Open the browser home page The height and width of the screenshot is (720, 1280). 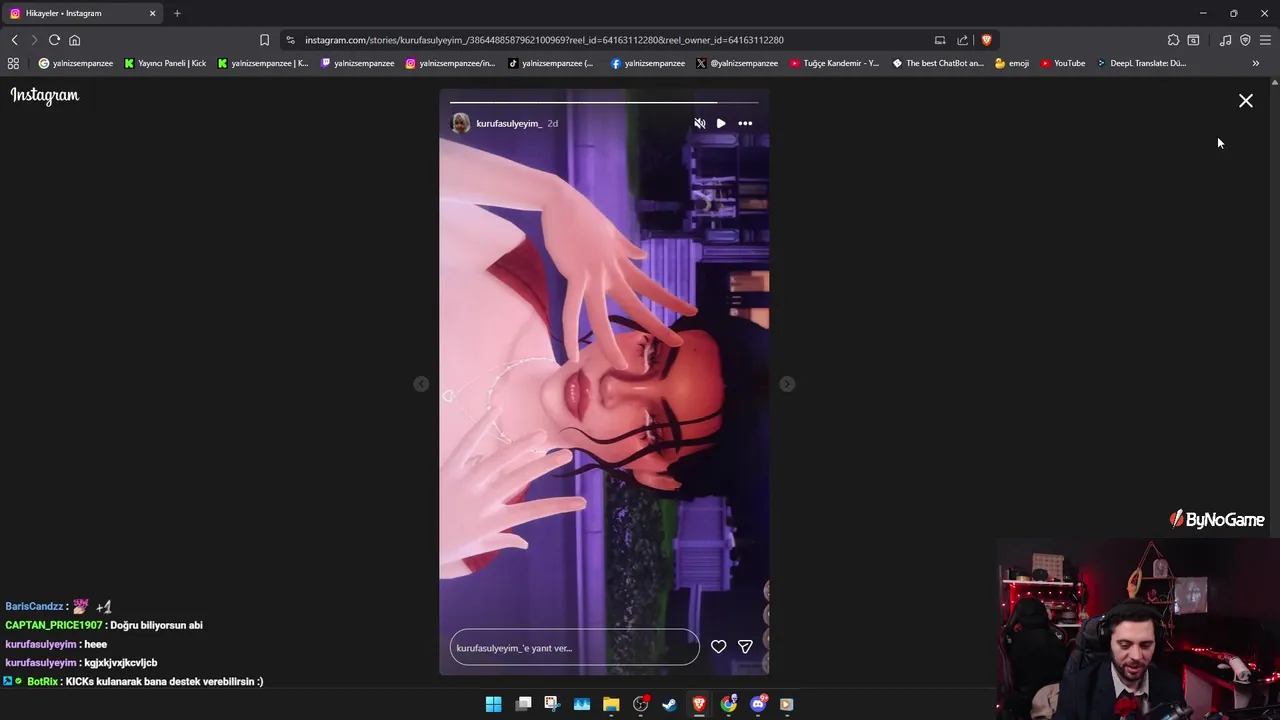point(74,40)
